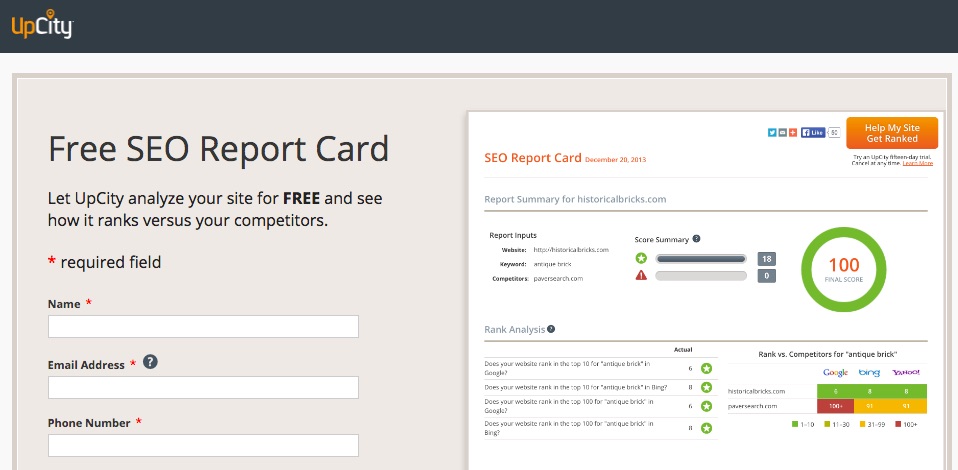The image size is (958, 470).
Task: Focus the Email Address input field
Action: 203,387
